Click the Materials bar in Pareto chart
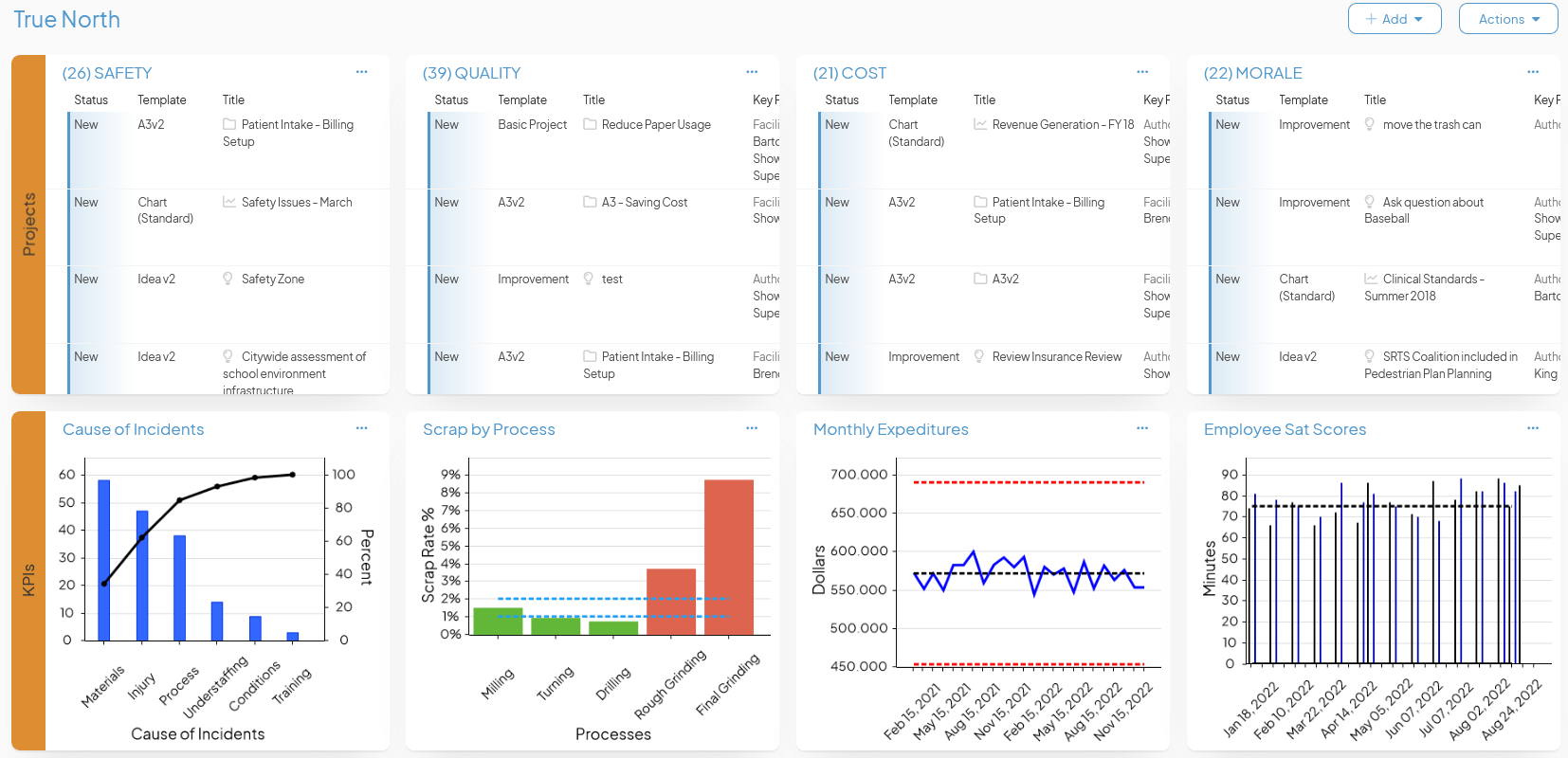 click(x=104, y=559)
